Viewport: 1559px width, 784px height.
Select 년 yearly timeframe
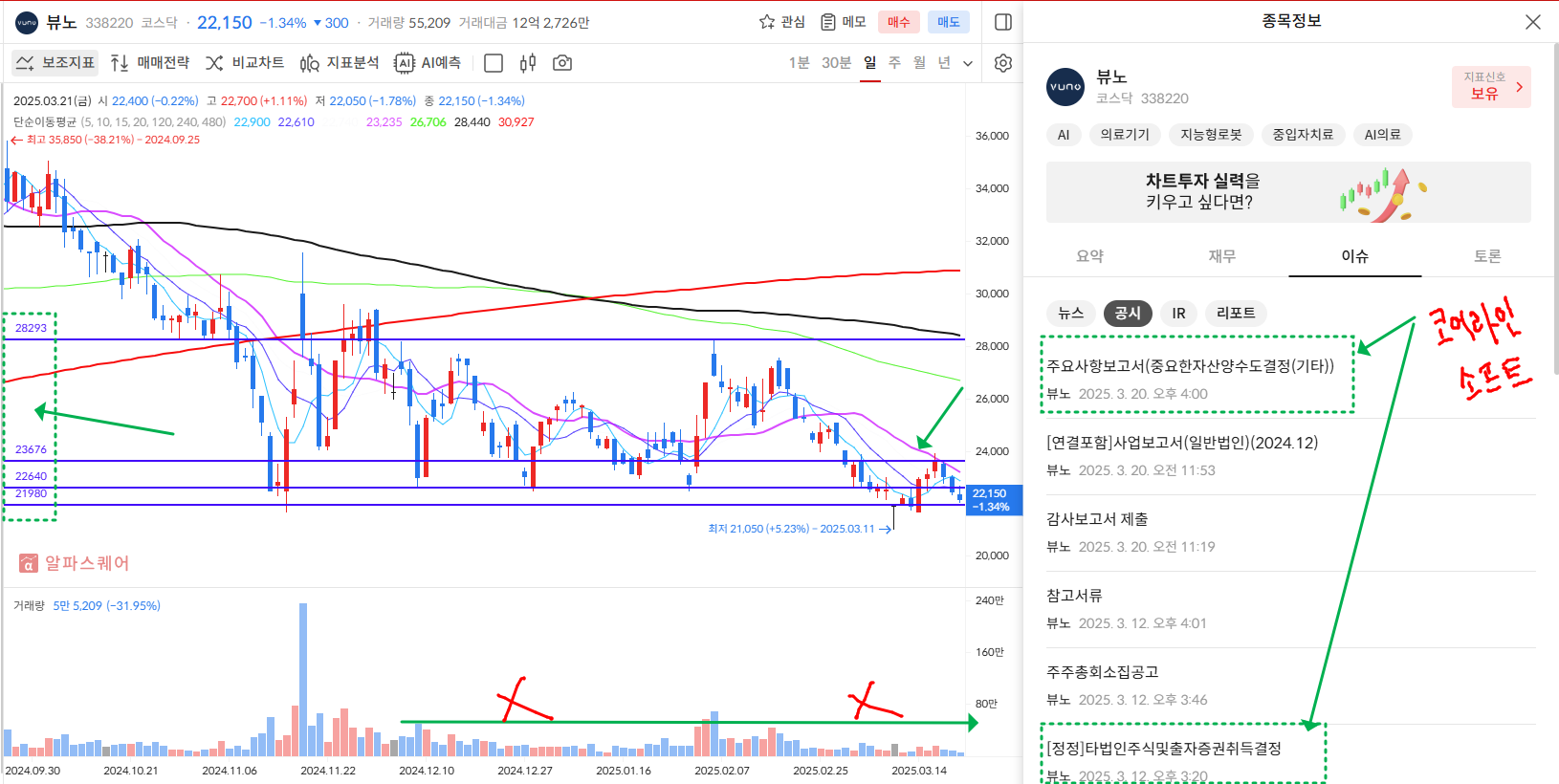944,63
